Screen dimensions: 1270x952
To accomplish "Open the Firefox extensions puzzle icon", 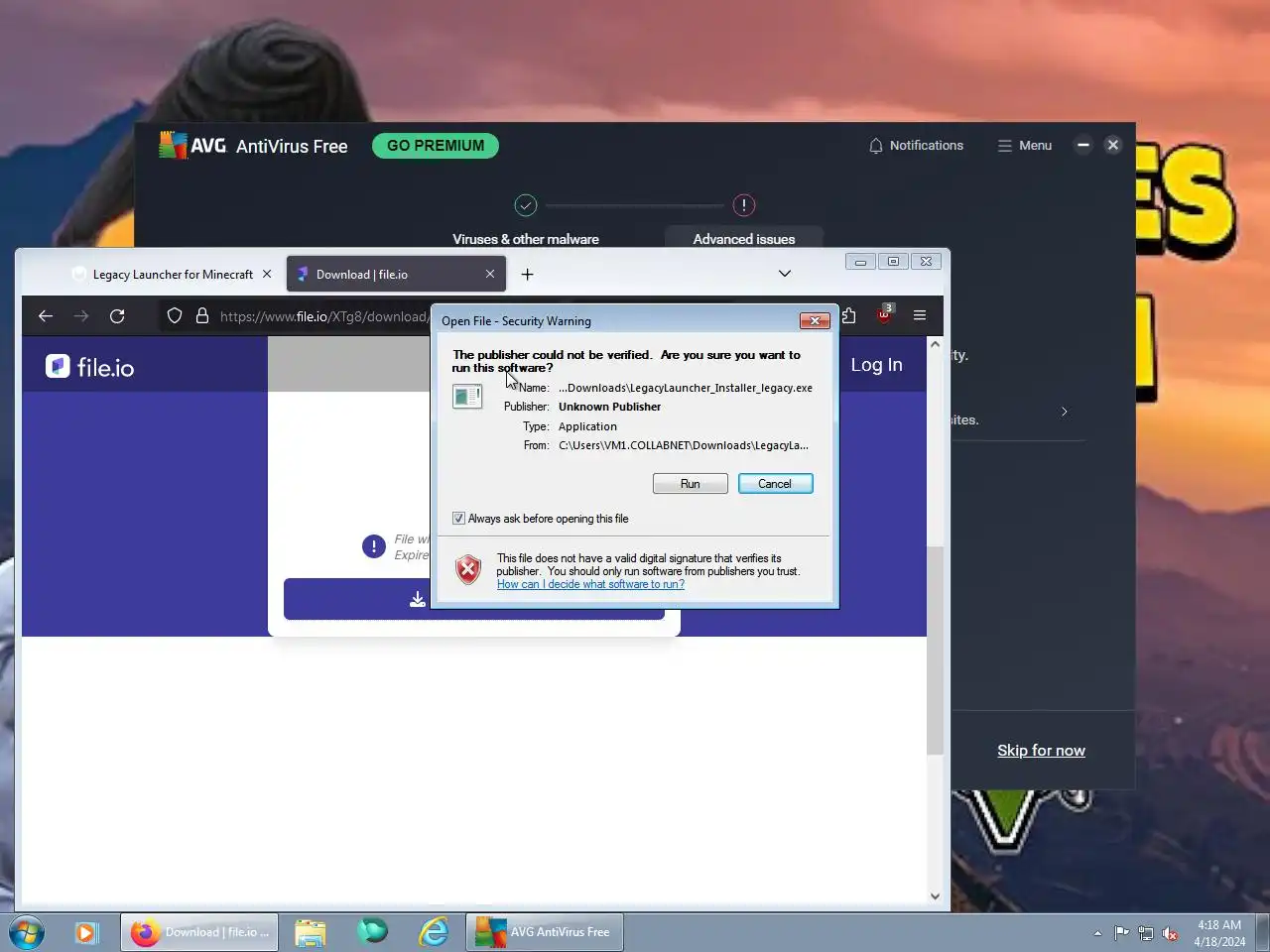I will [x=849, y=315].
